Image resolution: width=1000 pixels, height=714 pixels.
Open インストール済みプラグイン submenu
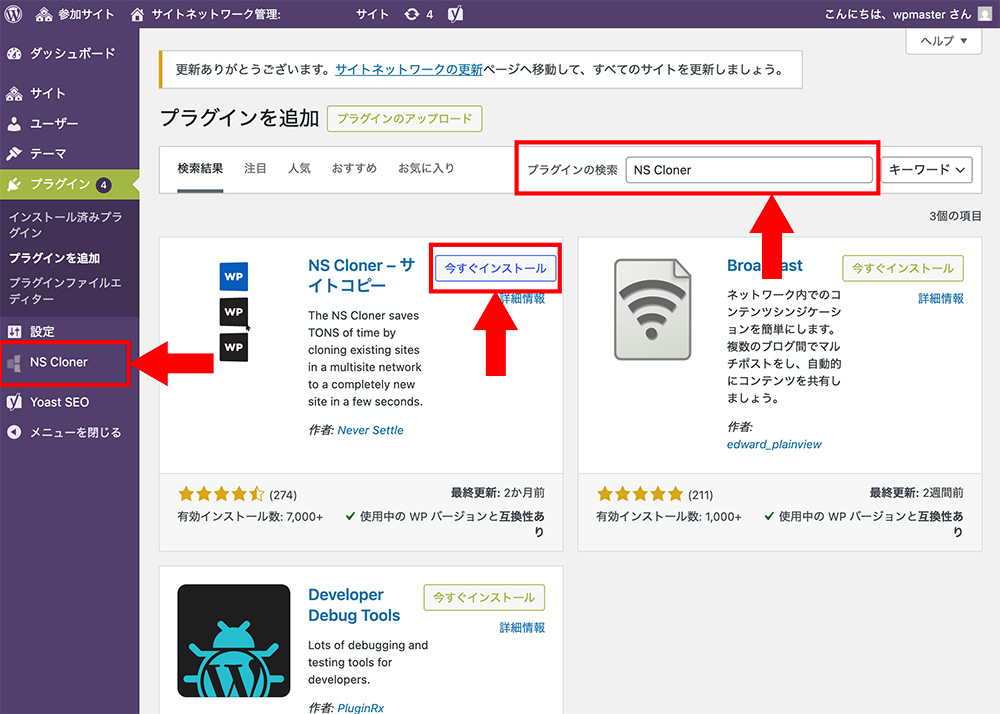[65, 224]
